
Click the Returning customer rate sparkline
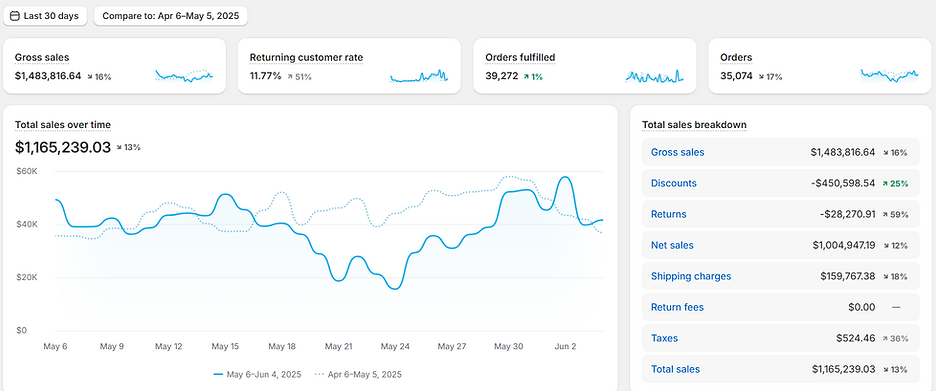point(419,76)
